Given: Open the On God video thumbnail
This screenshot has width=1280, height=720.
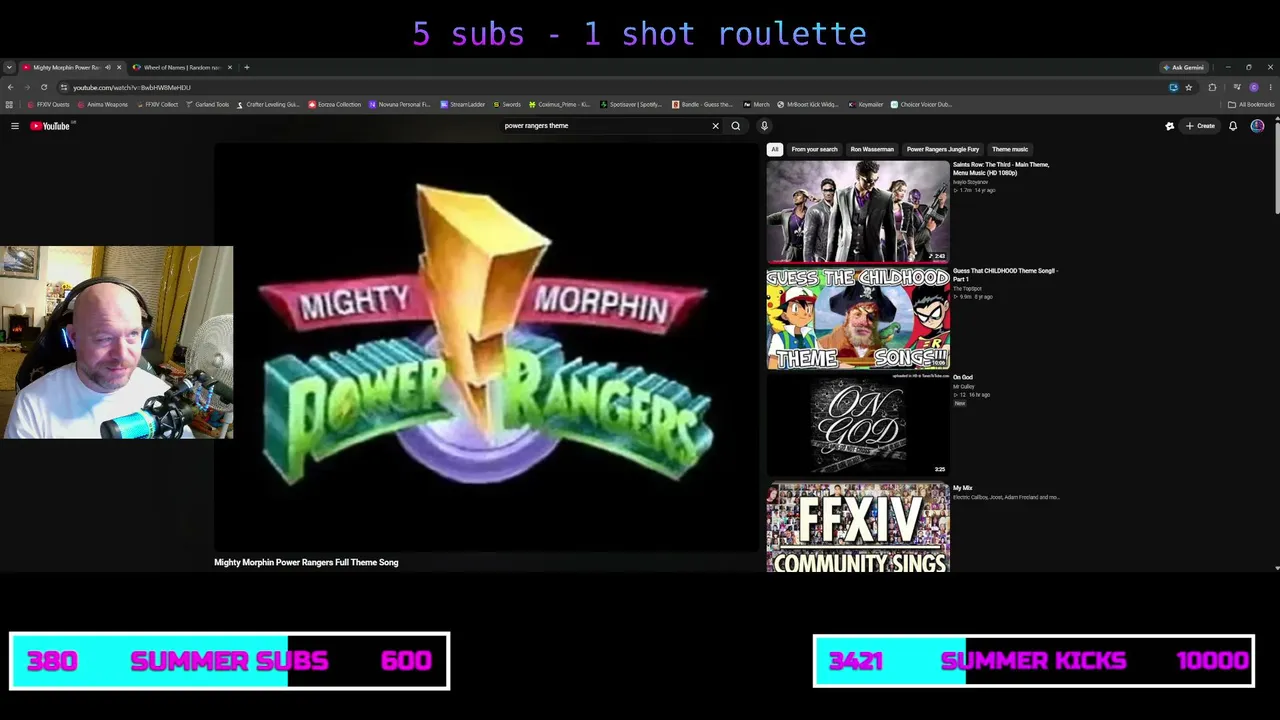Looking at the screenshot, I should [x=858, y=425].
